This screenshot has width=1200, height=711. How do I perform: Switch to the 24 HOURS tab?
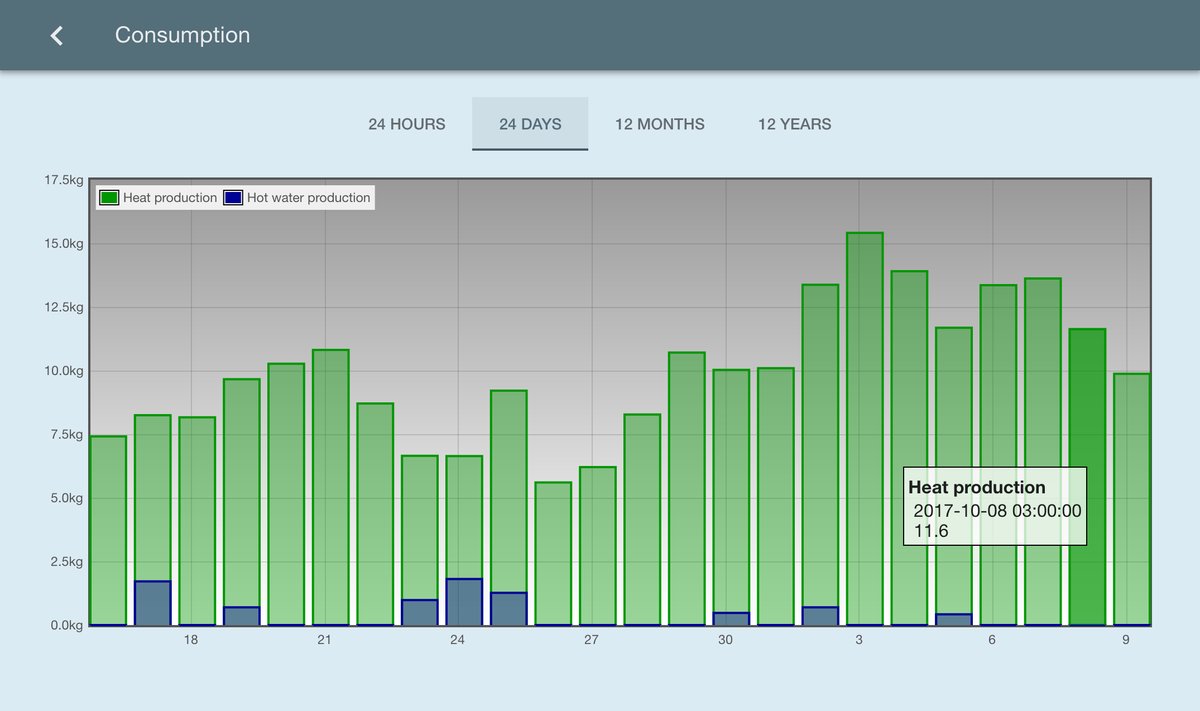tap(406, 124)
